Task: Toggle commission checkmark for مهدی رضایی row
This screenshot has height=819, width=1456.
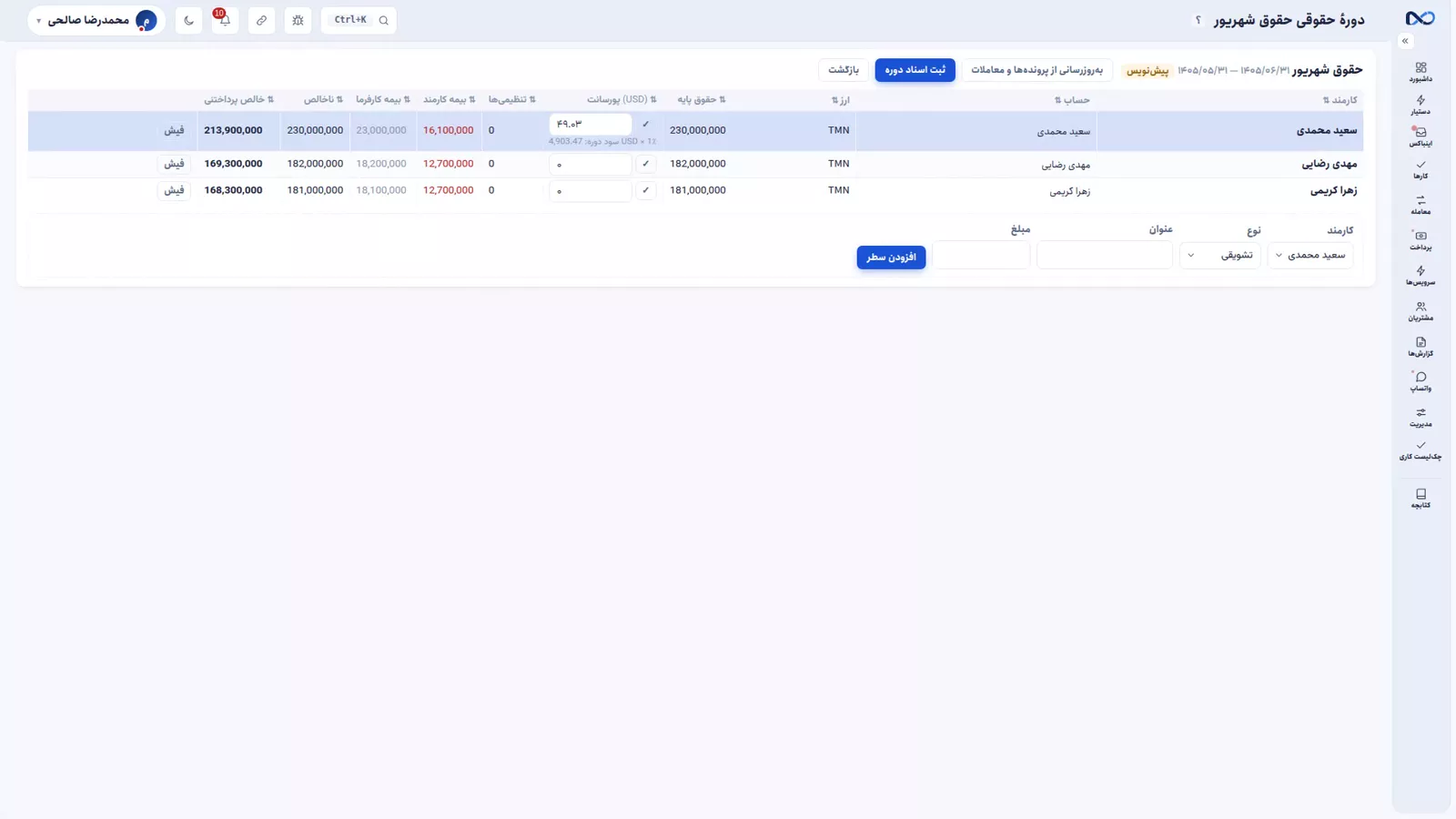Action: tap(645, 164)
